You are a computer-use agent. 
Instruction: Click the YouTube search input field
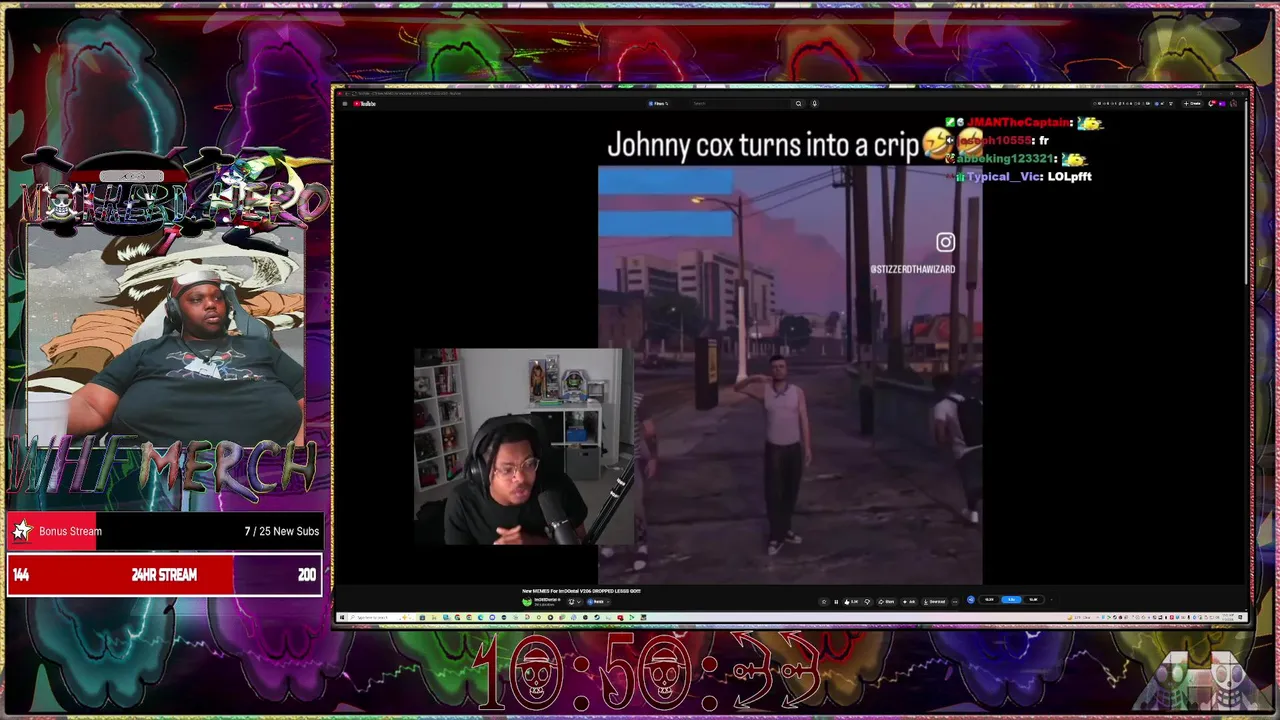tap(740, 103)
